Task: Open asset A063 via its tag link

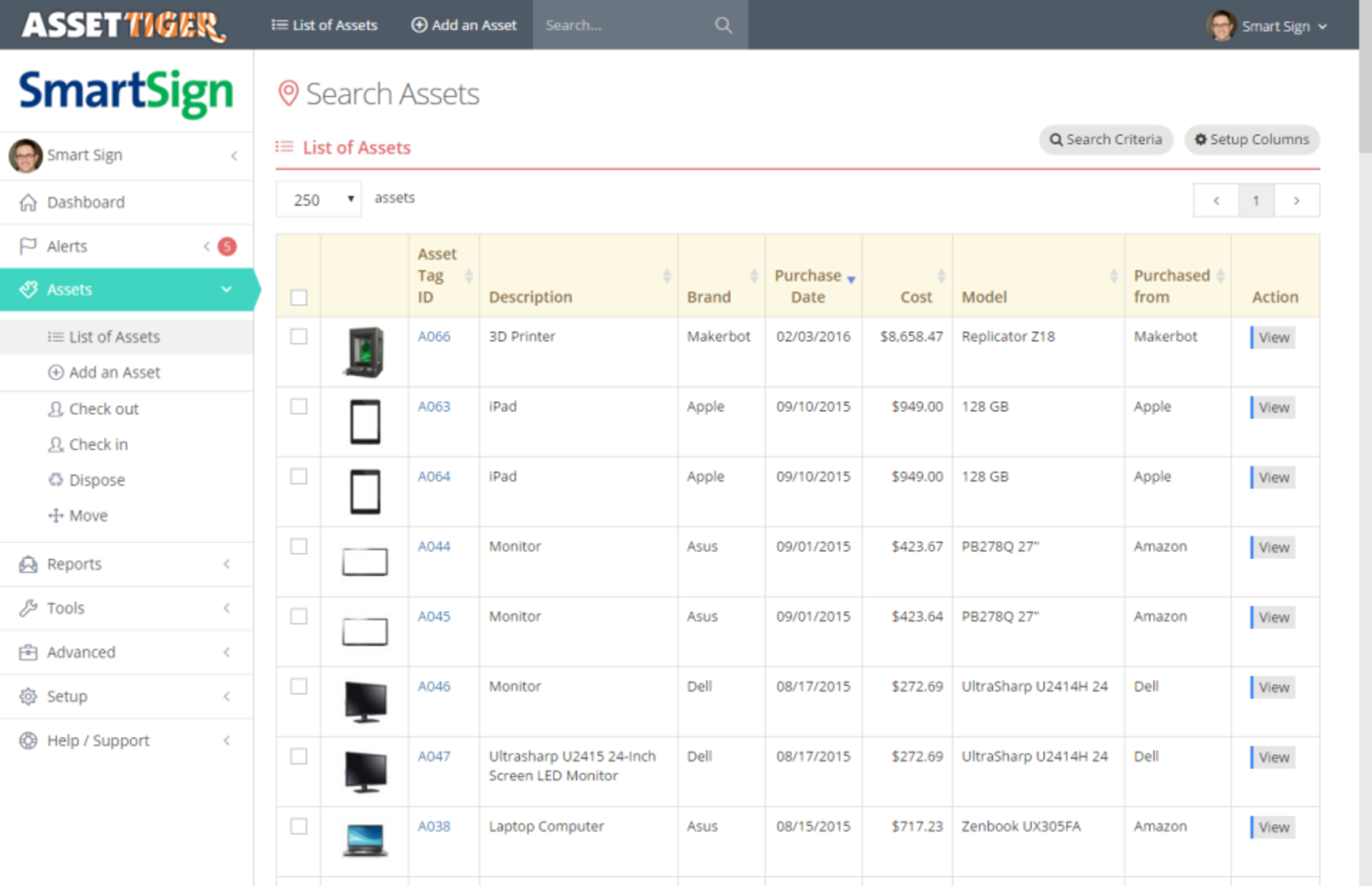Action: tap(434, 406)
